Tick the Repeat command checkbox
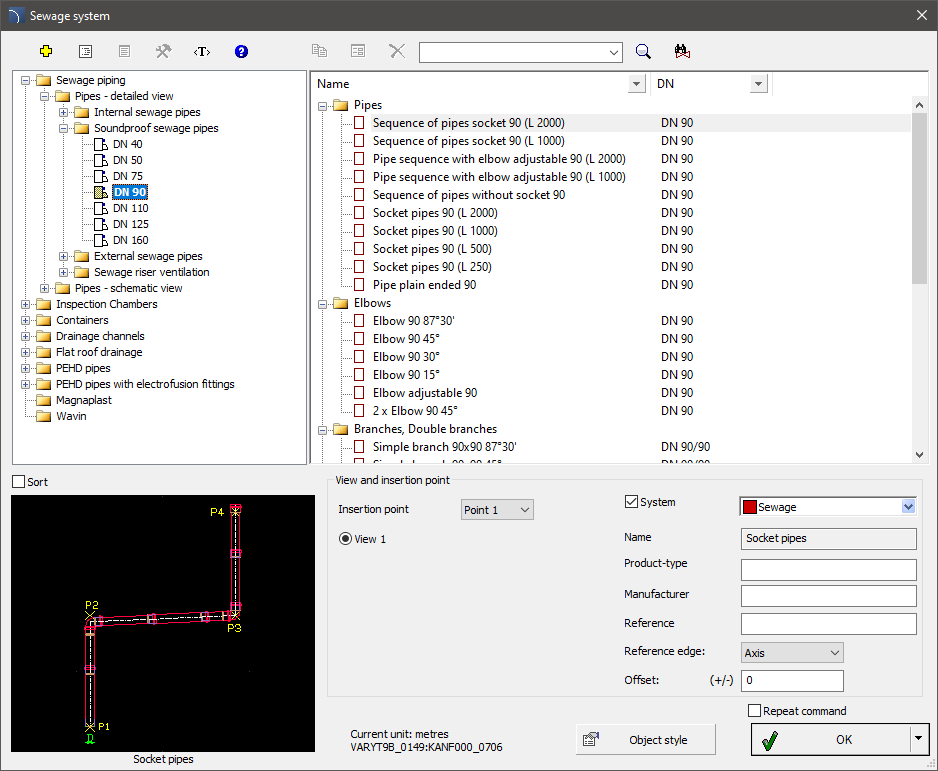The image size is (938, 771). pos(755,711)
